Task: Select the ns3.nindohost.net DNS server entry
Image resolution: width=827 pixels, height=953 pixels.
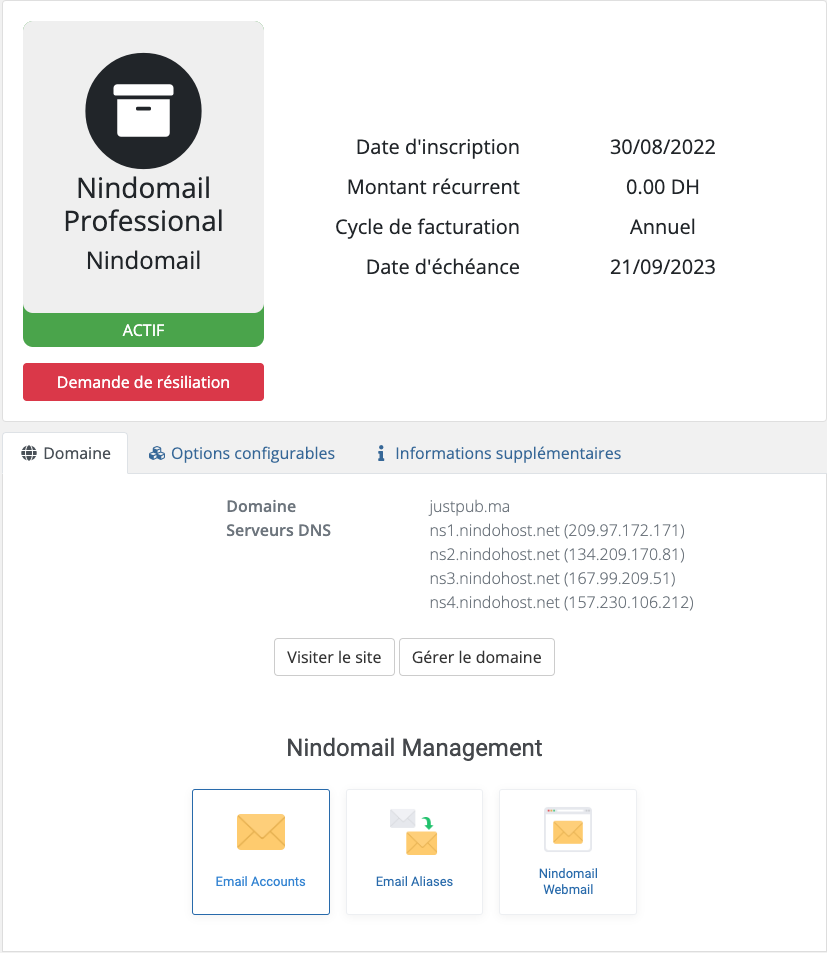Action: click(553, 578)
